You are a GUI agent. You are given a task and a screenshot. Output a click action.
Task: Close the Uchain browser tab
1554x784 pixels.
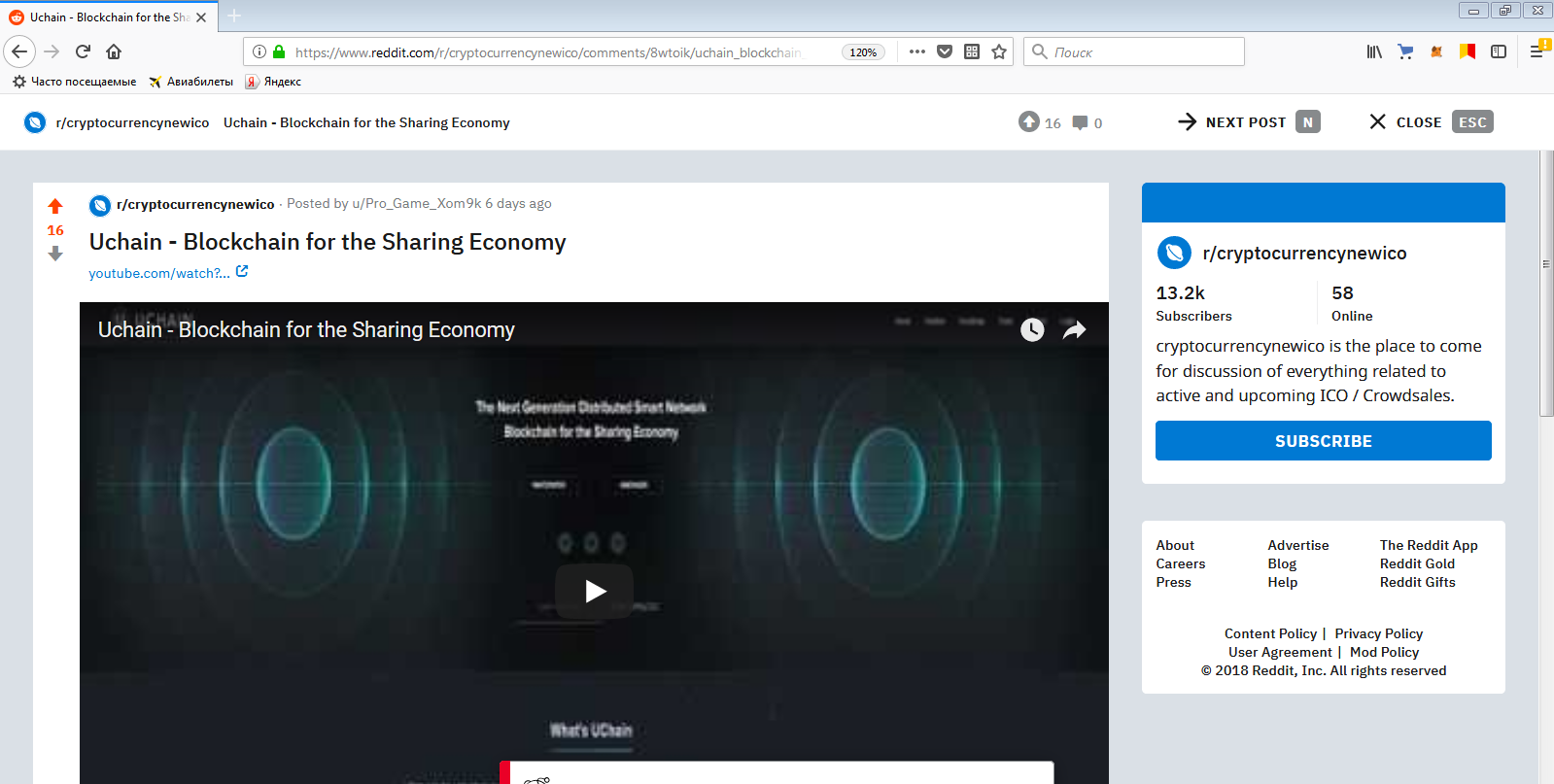(201, 17)
